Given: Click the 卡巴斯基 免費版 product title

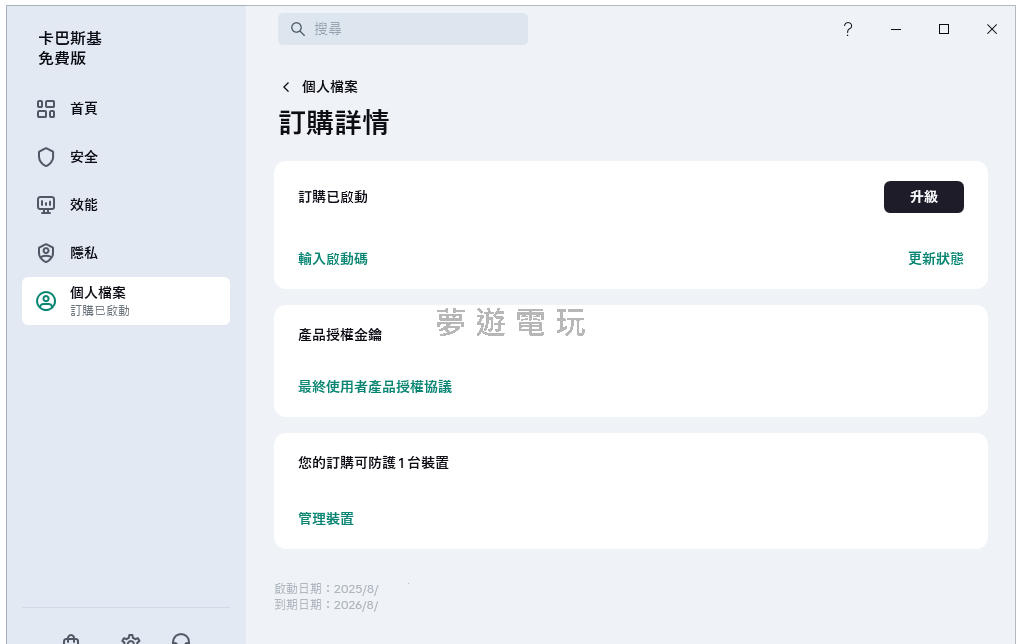Looking at the screenshot, I should coord(70,48).
